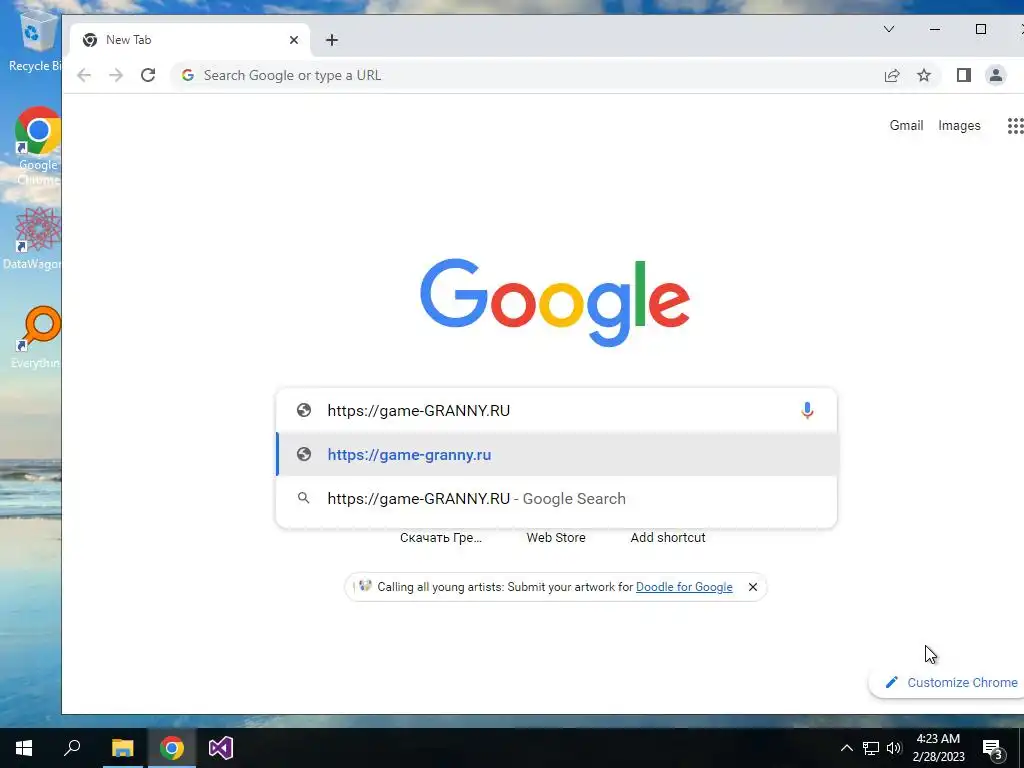Click the Chrome taskbar icon
The image size is (1024, 768).
pyautogui.click(x=172, y=748)
